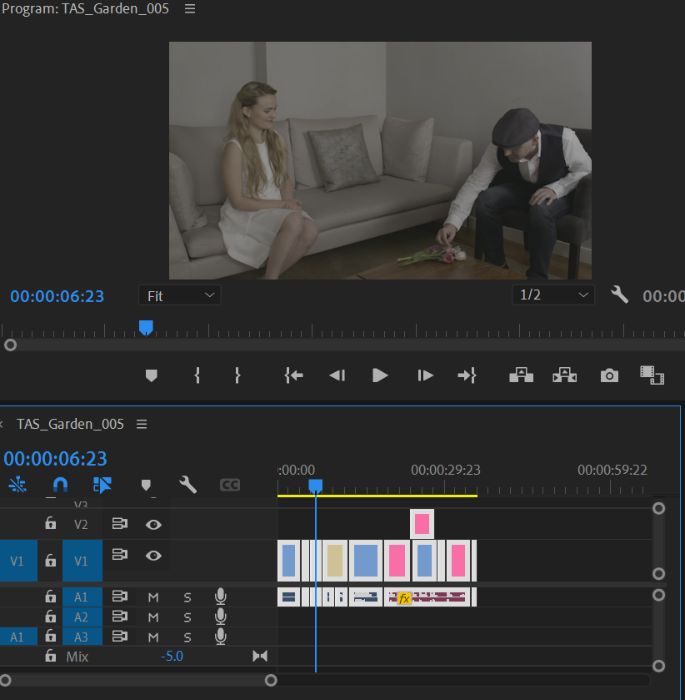685x700 pixels.
Task: Click V1 source patching indicator
Action: click(x=18, y=561)
